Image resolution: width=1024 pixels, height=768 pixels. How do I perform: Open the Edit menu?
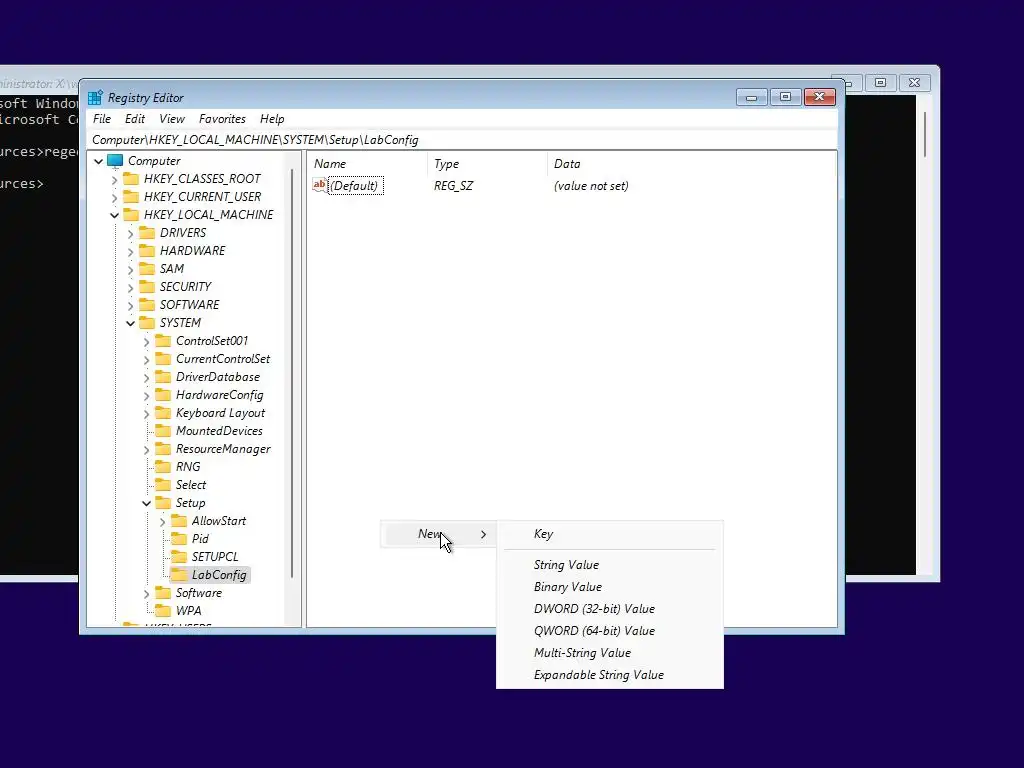(135, 119)
